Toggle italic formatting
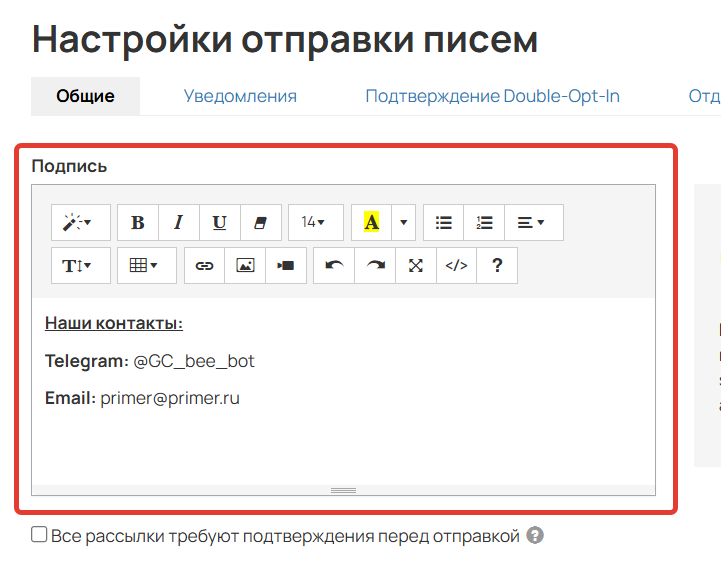 [x=179, y=223]
